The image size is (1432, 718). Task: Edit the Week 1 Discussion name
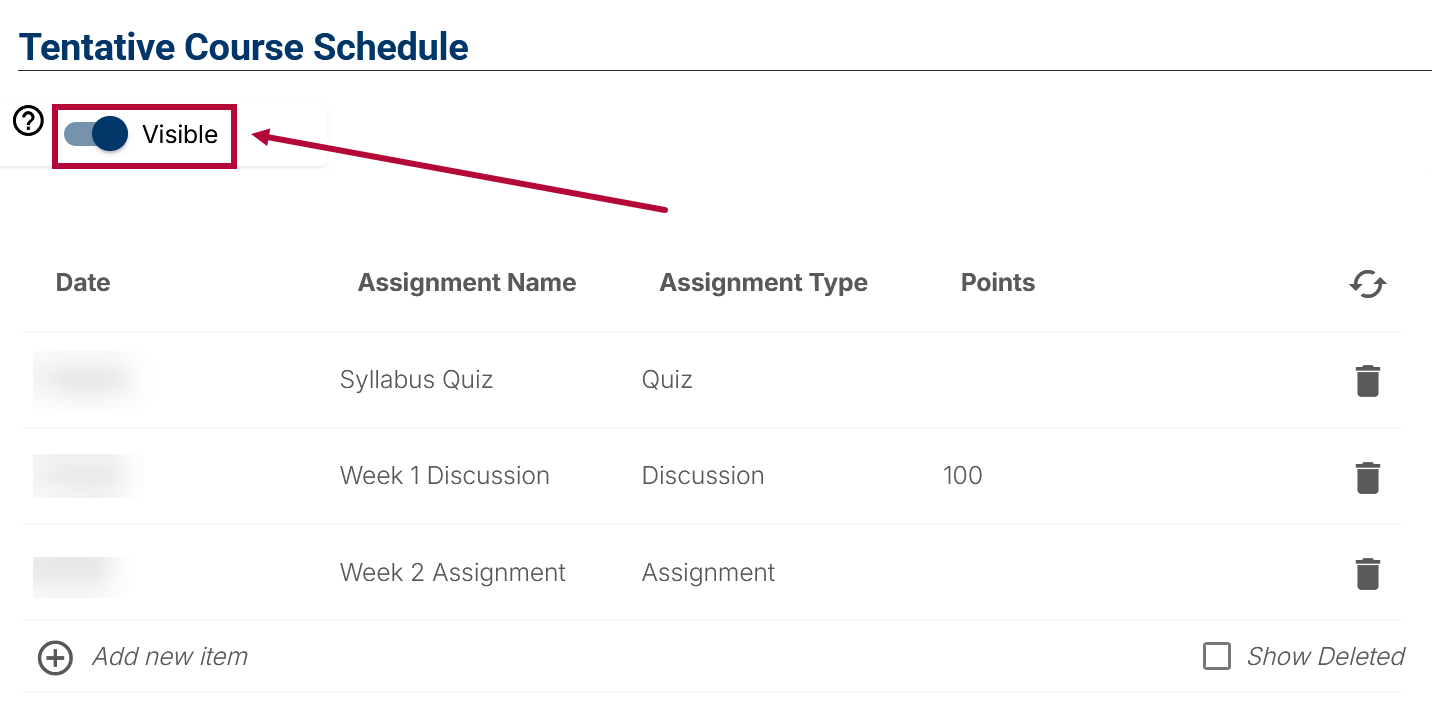[445, 476]
